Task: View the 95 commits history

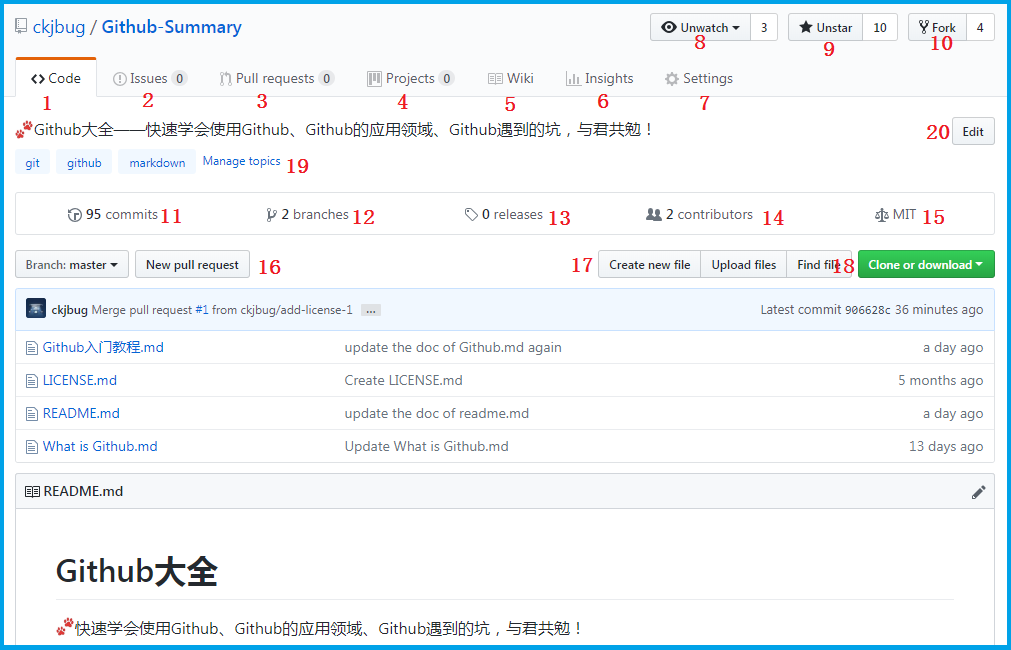Action: (113, 214)
